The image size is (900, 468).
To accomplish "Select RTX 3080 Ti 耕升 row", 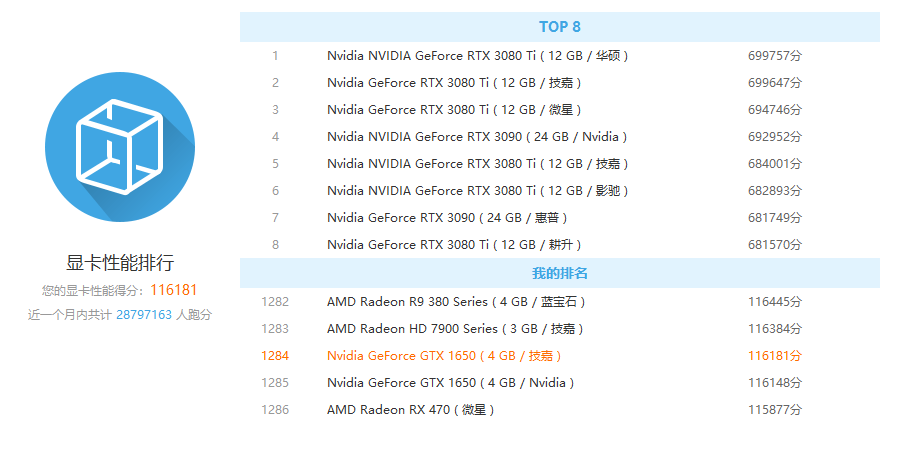I will coord(453,245).
